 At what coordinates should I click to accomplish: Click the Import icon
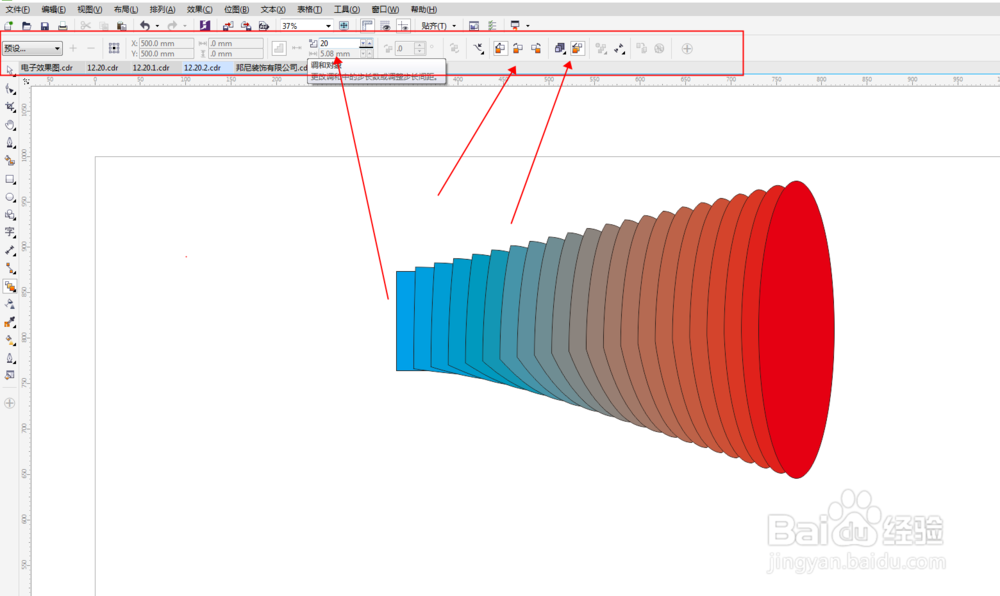pos(228,25)
